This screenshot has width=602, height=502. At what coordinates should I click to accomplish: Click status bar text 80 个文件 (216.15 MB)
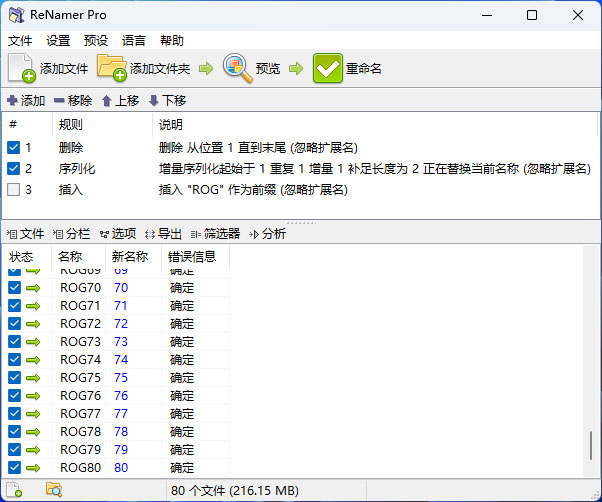pyautogui.click(x=235, y=490)
